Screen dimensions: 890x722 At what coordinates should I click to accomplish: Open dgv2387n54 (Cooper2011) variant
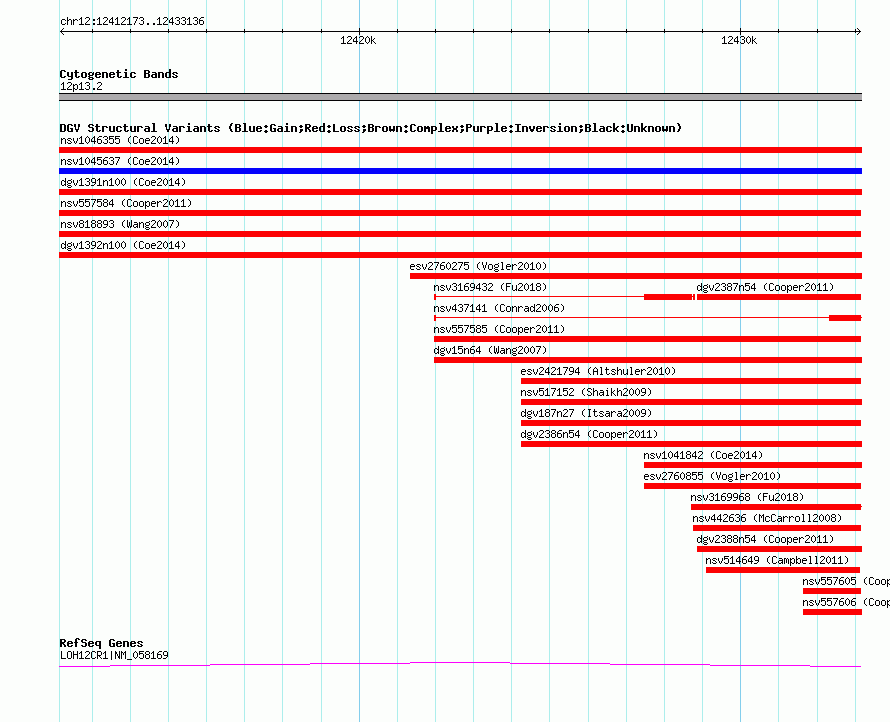(x=765, y=287)
